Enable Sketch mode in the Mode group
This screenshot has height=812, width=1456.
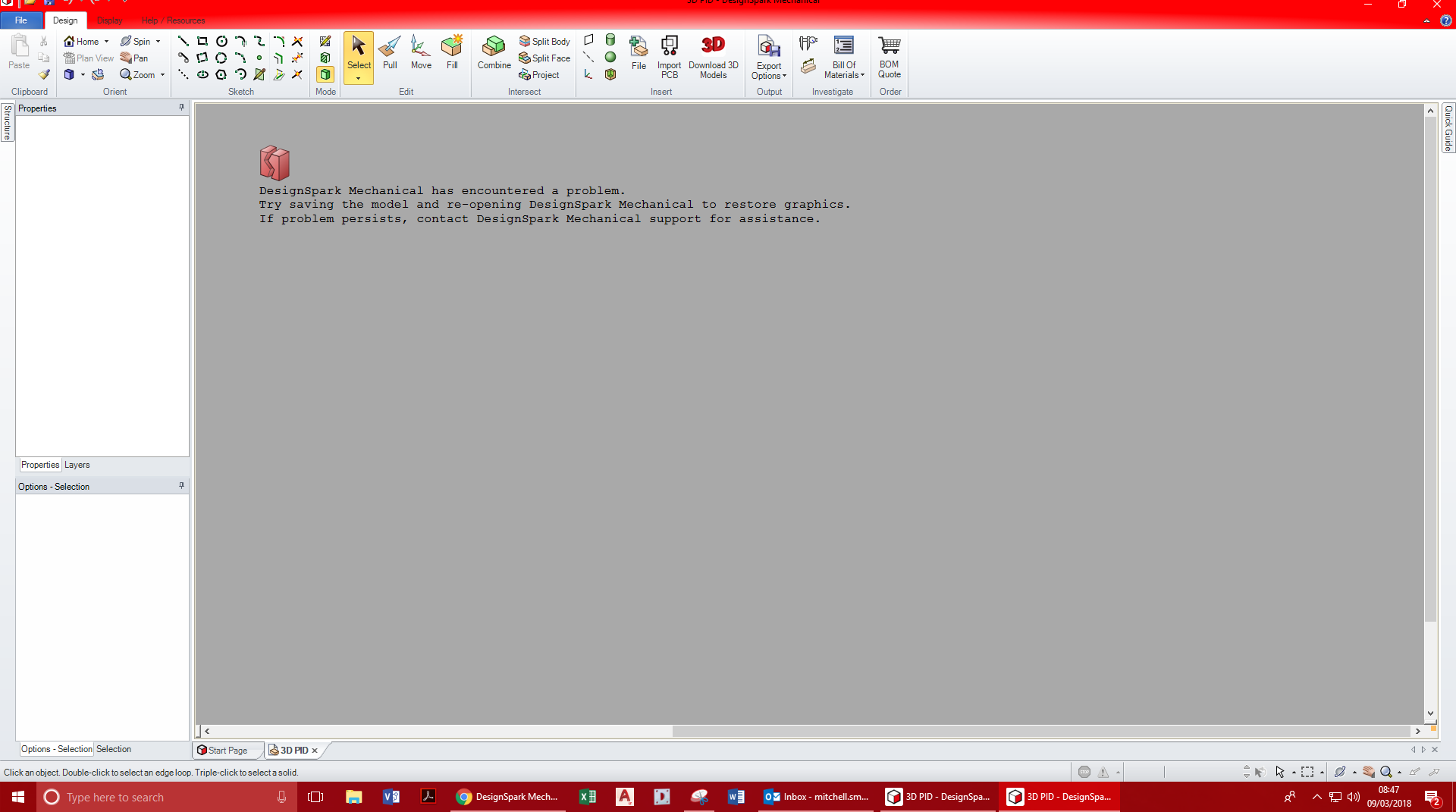[x=325, y=41]
